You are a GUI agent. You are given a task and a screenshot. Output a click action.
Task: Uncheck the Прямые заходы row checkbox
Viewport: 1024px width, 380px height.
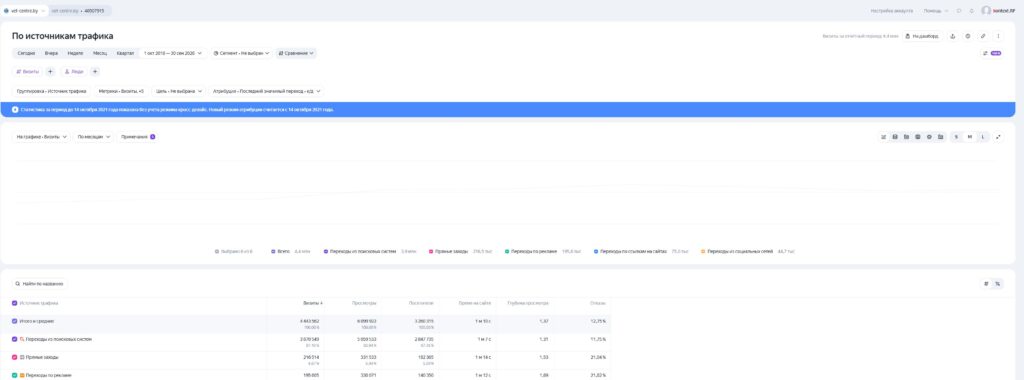coord(14,357)
